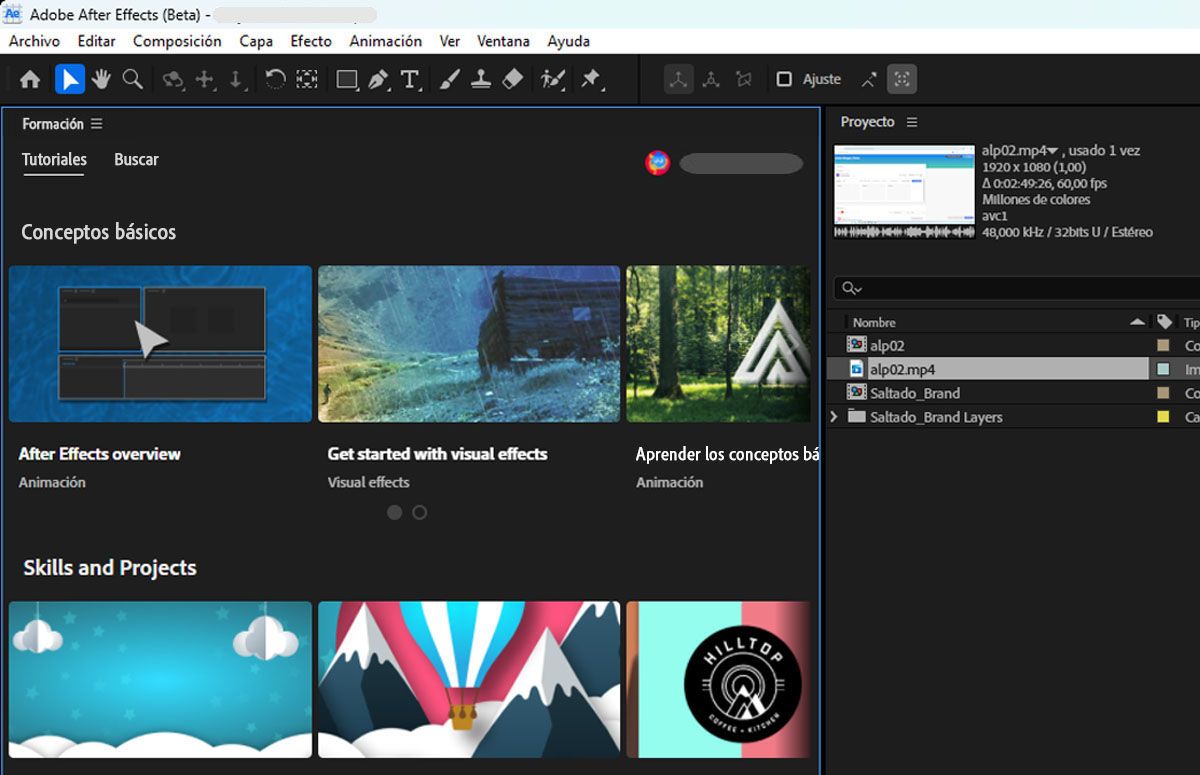Viewport: 1200px width, 775px height.
Task: Go to the Home screen icon
Action: click(x=30, y=79)
